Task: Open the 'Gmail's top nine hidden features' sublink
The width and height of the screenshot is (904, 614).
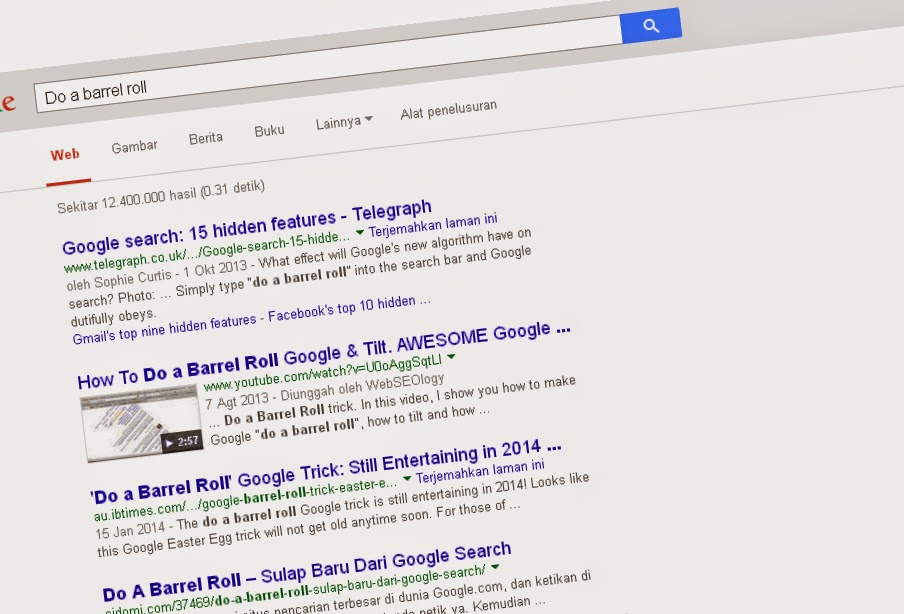Action: click(x=164, y=329)
